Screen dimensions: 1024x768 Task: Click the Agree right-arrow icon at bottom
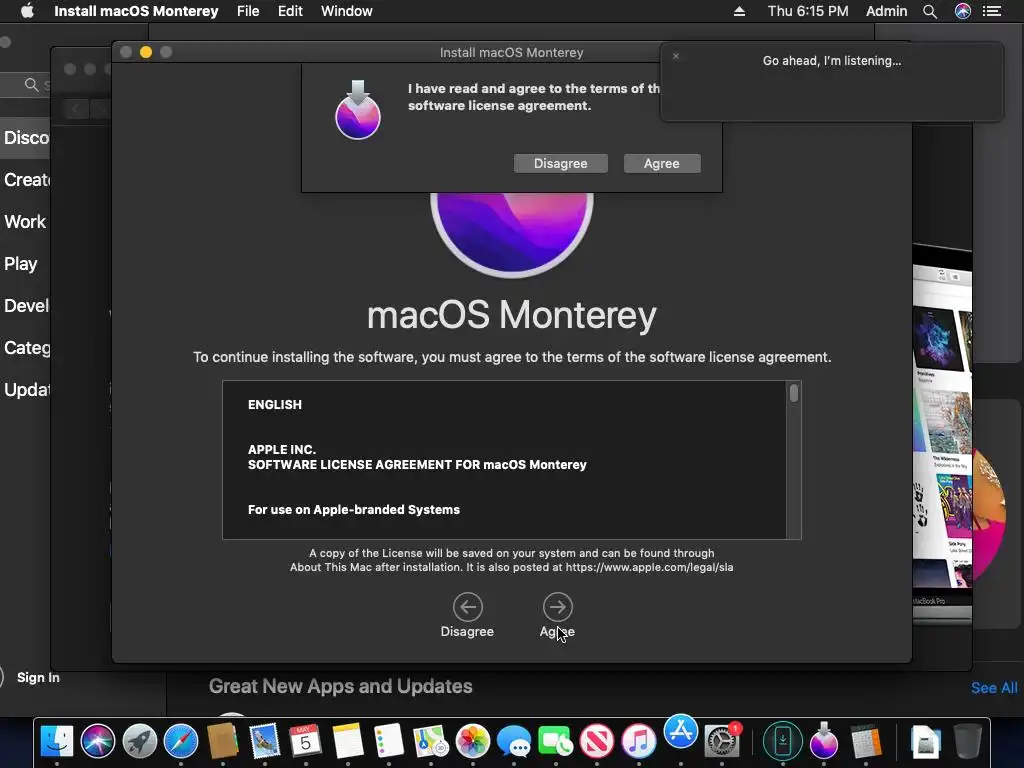tap(557, 607)
